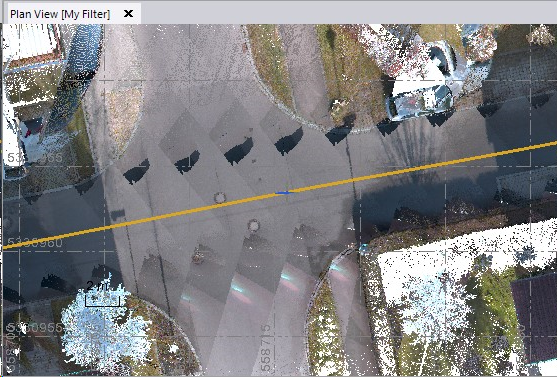
Task: Pick the manhole cover below the orange line
Action: coord(254,225)
